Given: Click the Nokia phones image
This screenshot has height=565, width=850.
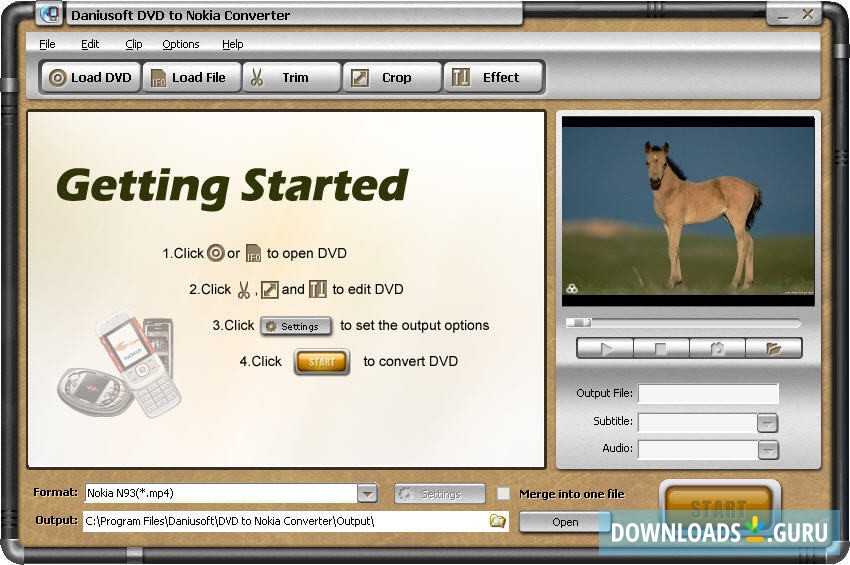Looking at the screenshot, I should 120,363.
